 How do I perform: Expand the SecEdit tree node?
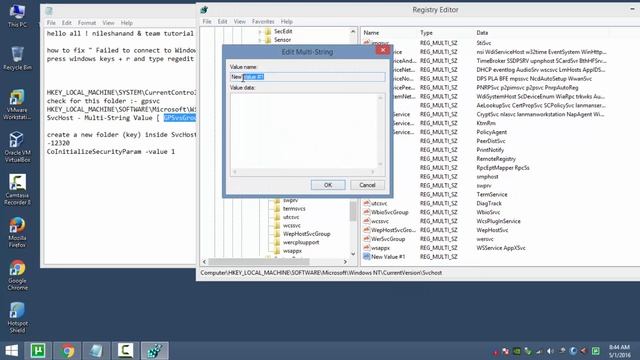click(260, 31)
